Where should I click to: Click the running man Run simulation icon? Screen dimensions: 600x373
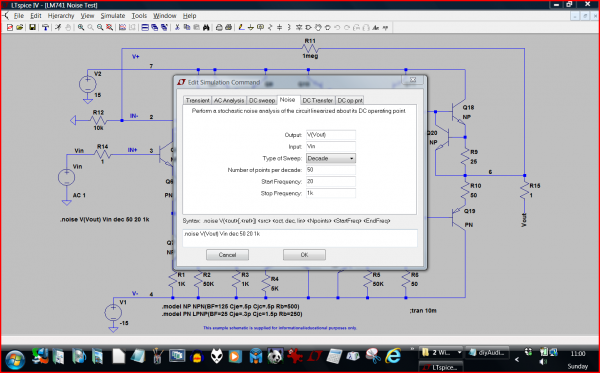58,28
